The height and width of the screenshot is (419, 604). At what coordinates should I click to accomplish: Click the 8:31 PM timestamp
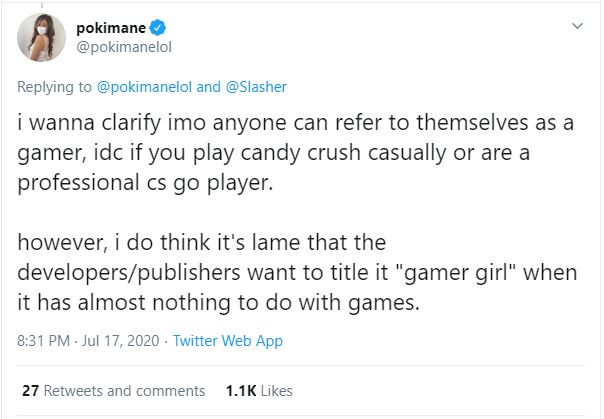pyautogui.click(x=44, y=341)
